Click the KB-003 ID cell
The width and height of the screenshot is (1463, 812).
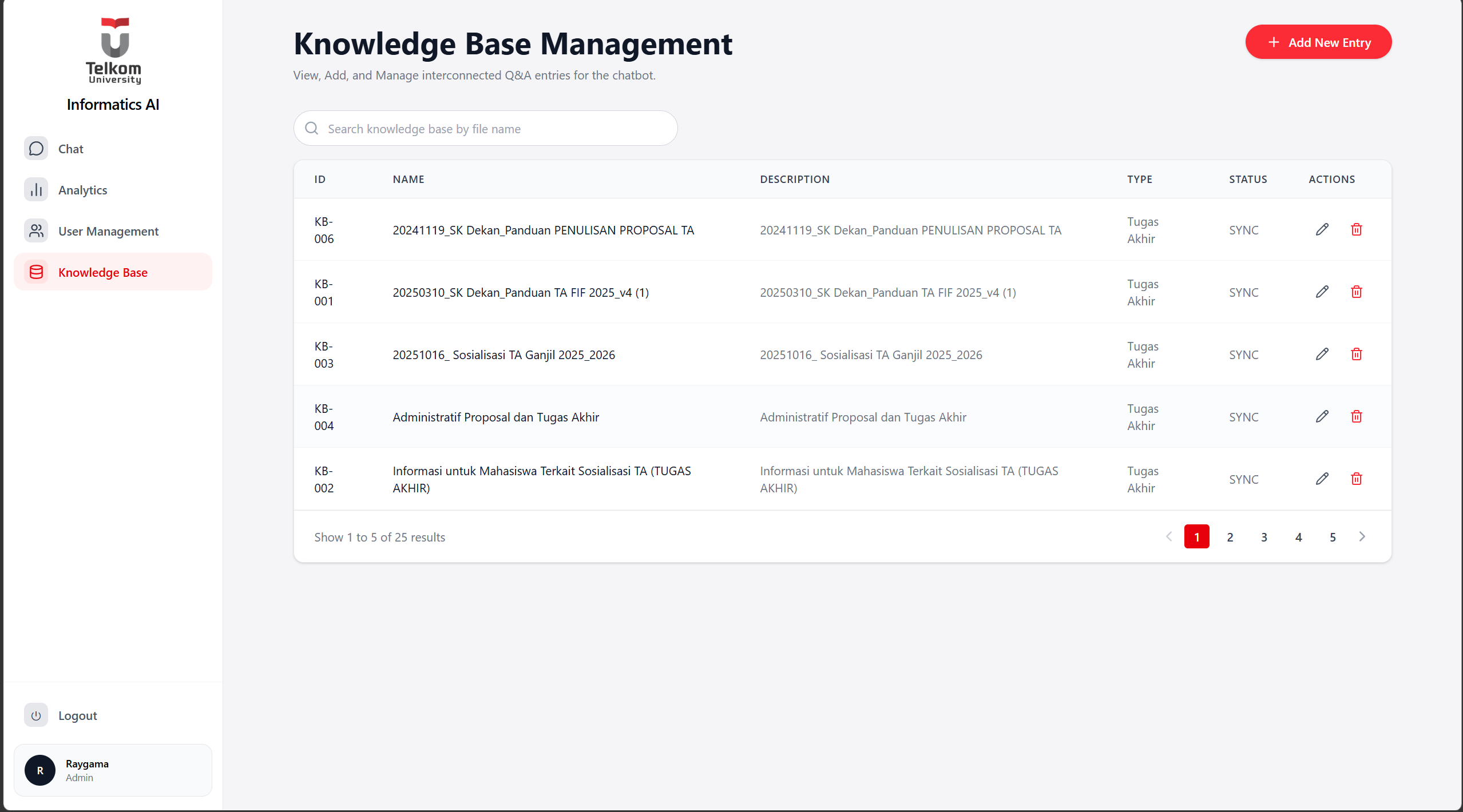324,355
